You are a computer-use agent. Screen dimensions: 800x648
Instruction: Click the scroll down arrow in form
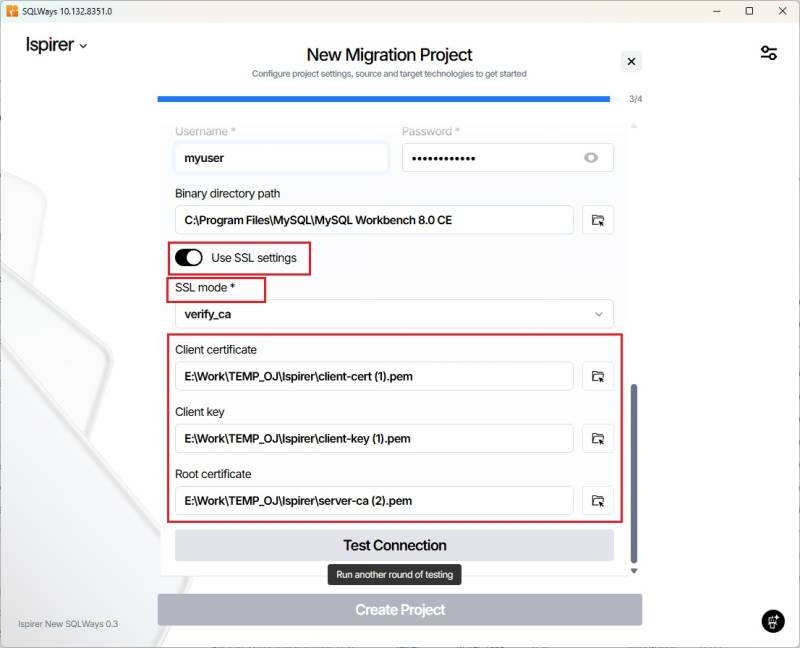coord(633,570)
